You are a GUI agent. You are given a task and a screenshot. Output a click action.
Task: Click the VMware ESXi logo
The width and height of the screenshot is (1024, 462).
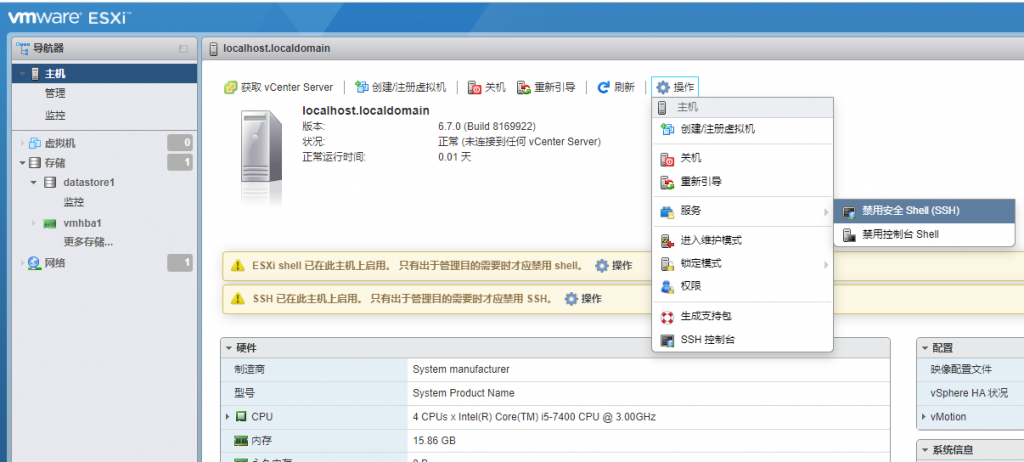click(70, 18)
